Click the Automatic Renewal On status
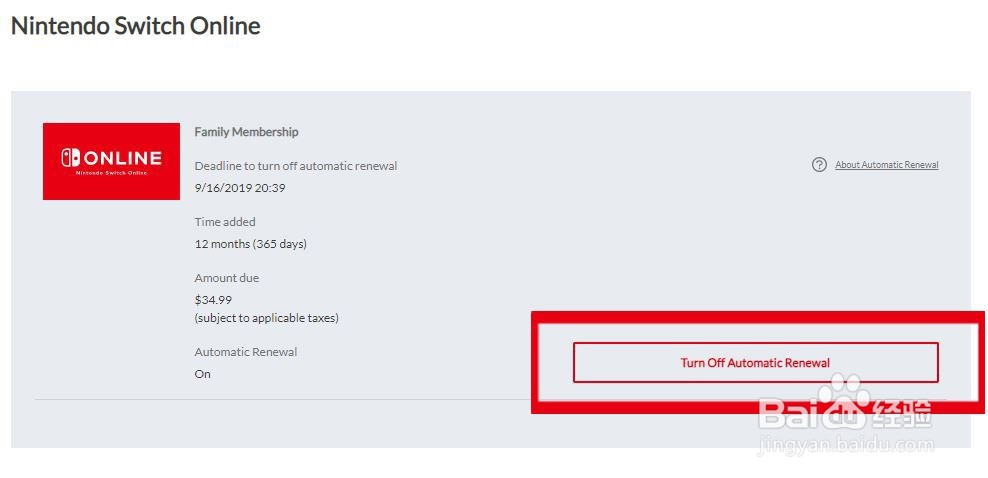Image resolution: width=988 pixels, height=478 pixels. tap(202, 374)
